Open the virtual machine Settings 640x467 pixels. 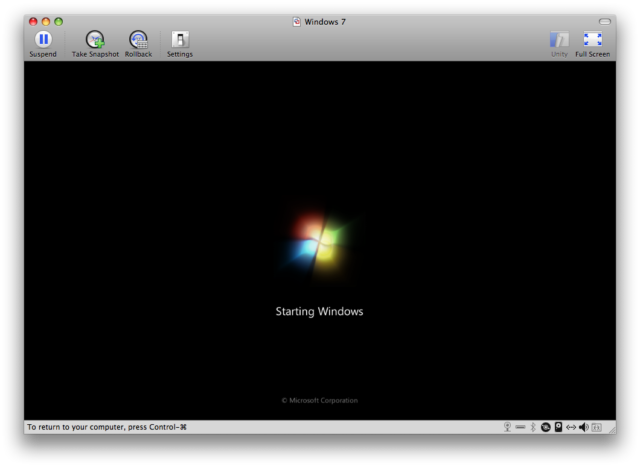(180, 44)
